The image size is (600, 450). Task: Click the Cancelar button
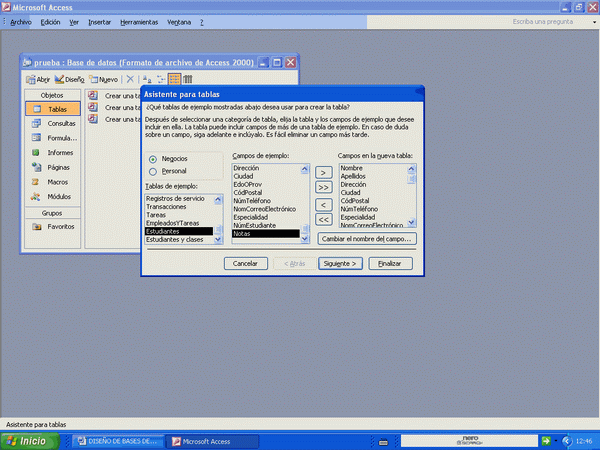pos(246,263)
